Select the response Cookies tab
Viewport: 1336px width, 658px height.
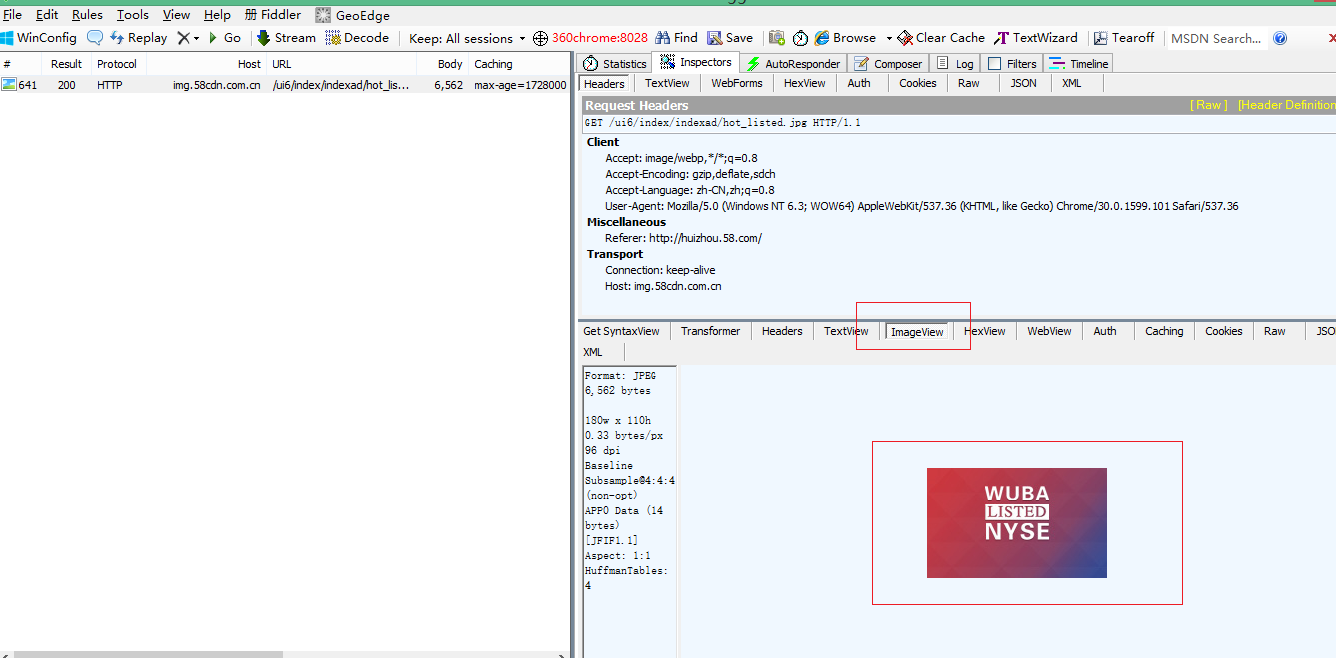coord(1224,331)
